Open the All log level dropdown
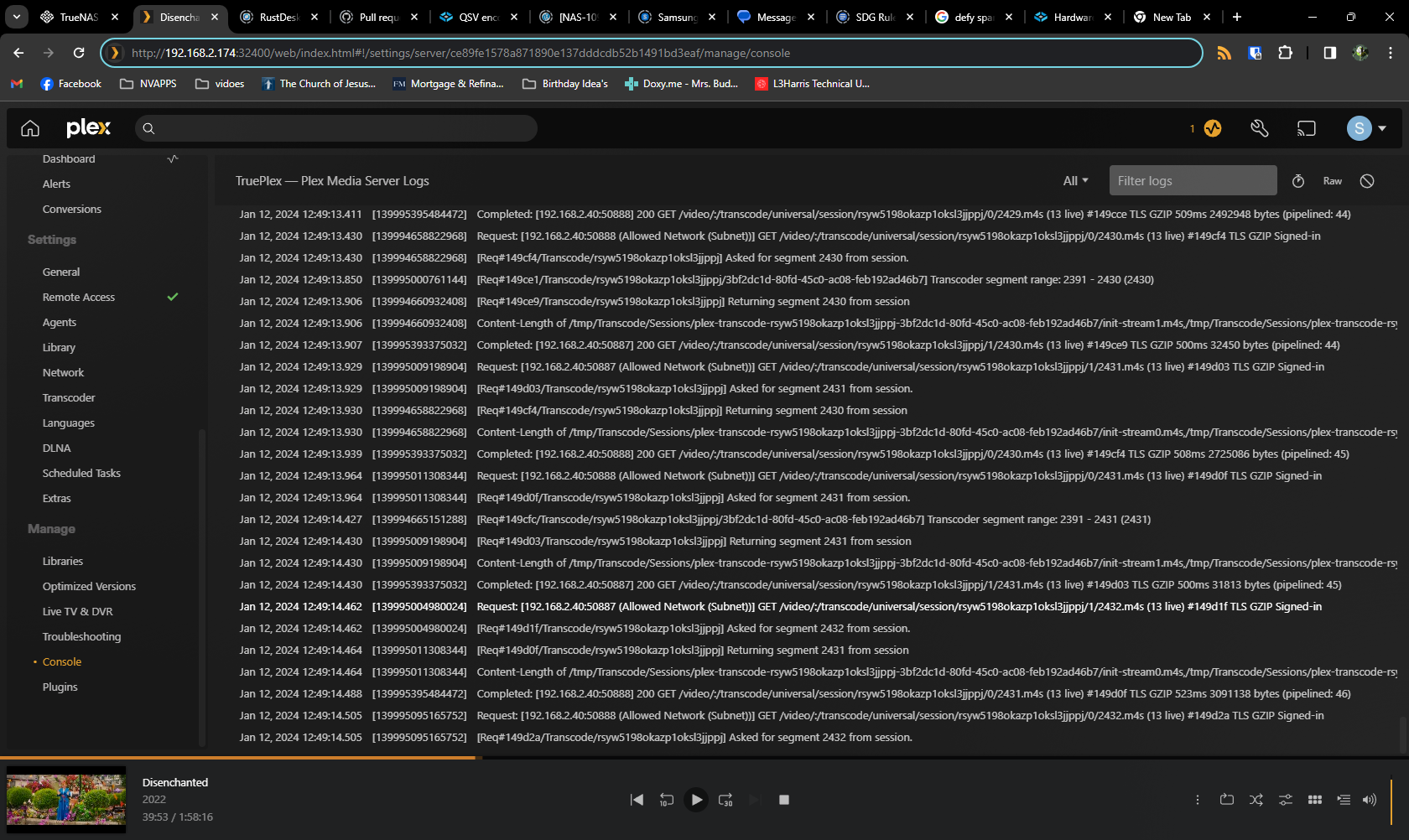1409x840 pixels. pos(1075,181)
